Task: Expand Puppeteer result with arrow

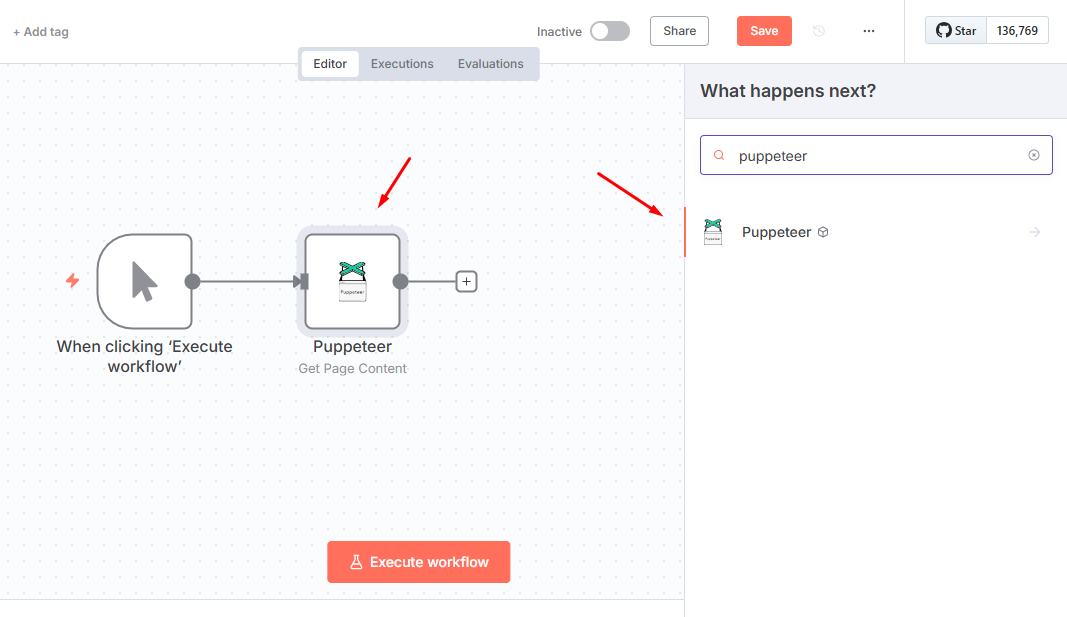Action: click(x=1035, y=232)
